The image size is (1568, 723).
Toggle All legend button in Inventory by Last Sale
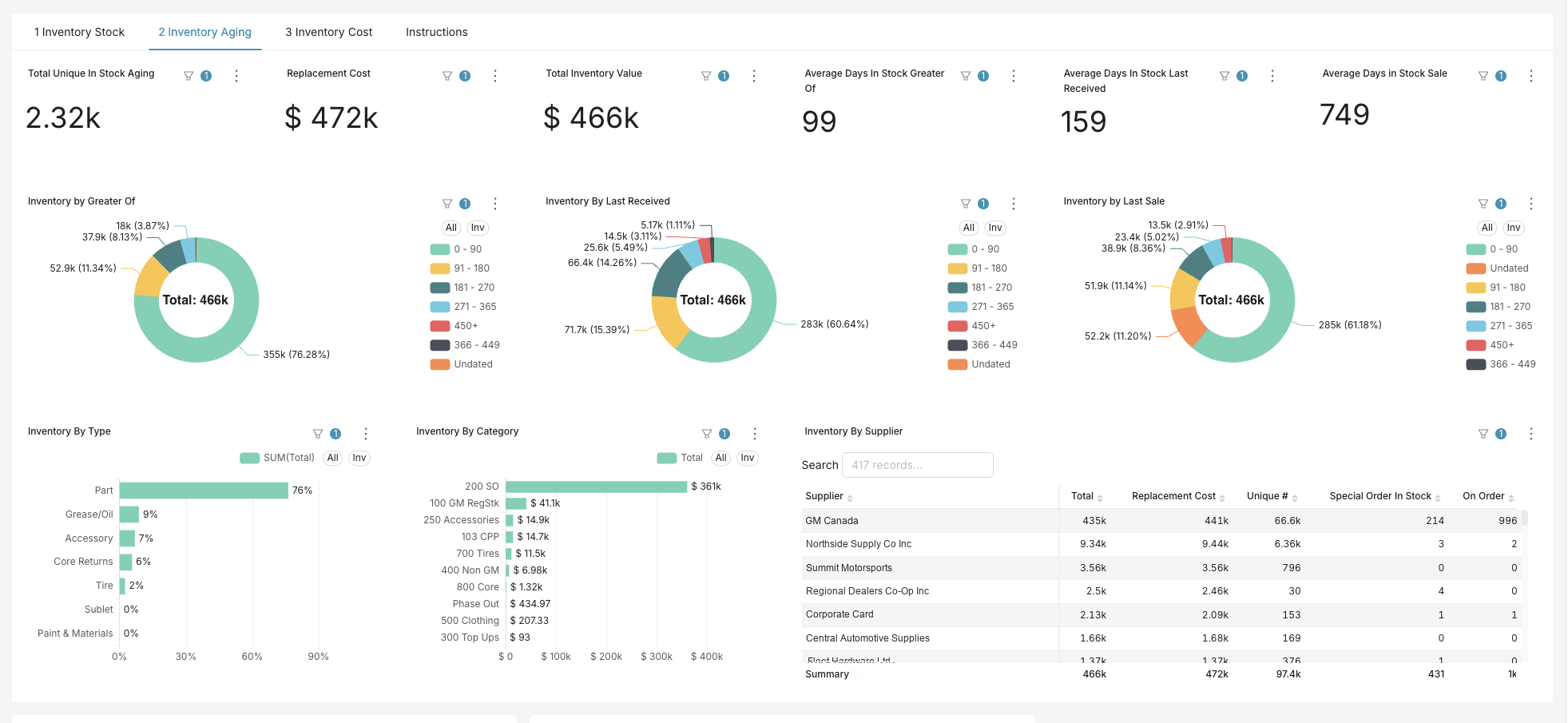[x=1487, y=228]
